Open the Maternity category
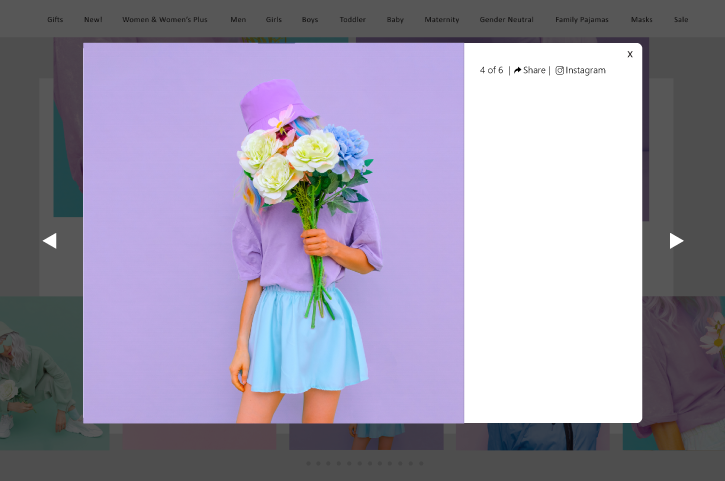725x481 pixels. tap(442, 19)
